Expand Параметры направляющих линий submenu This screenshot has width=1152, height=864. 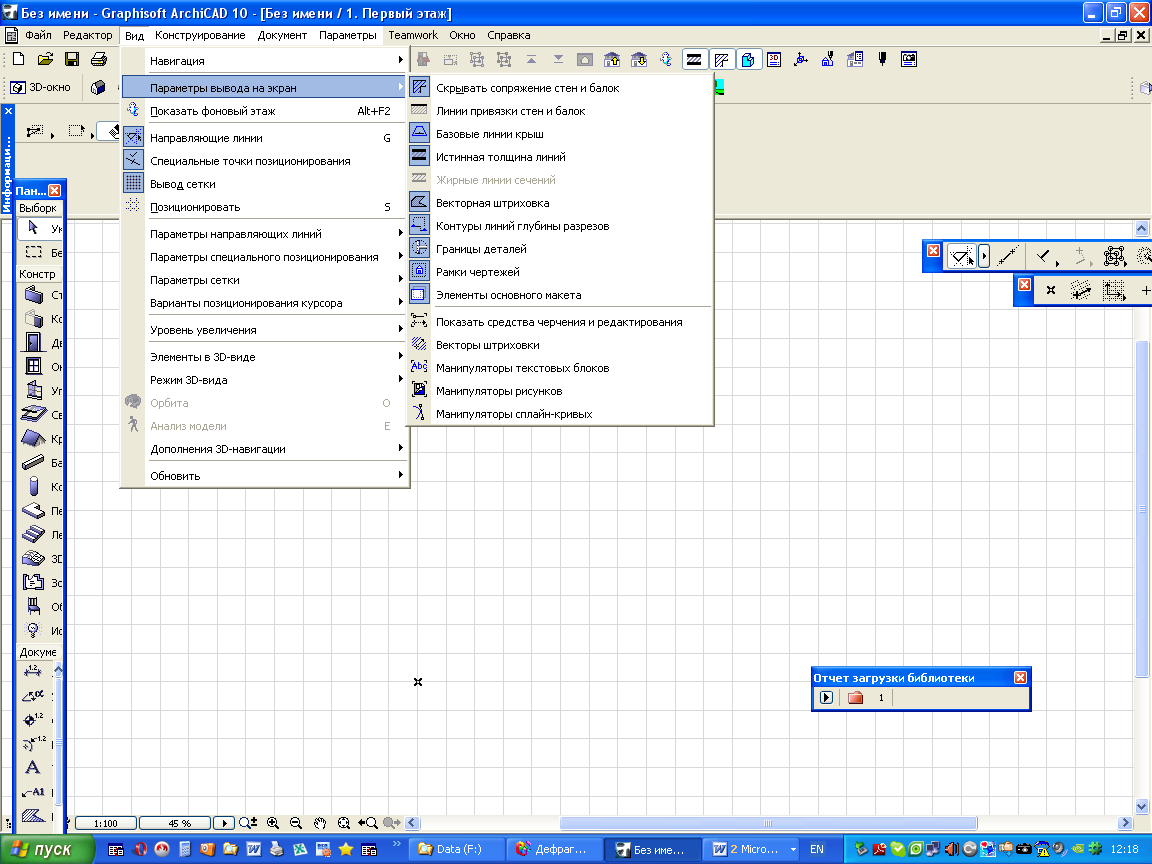click(265, 234)
